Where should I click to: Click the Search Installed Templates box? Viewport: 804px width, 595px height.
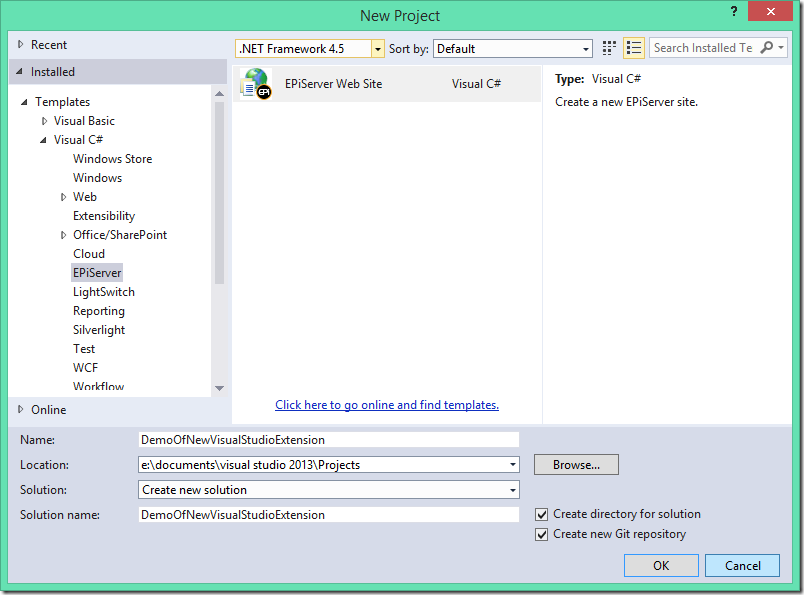705,48
